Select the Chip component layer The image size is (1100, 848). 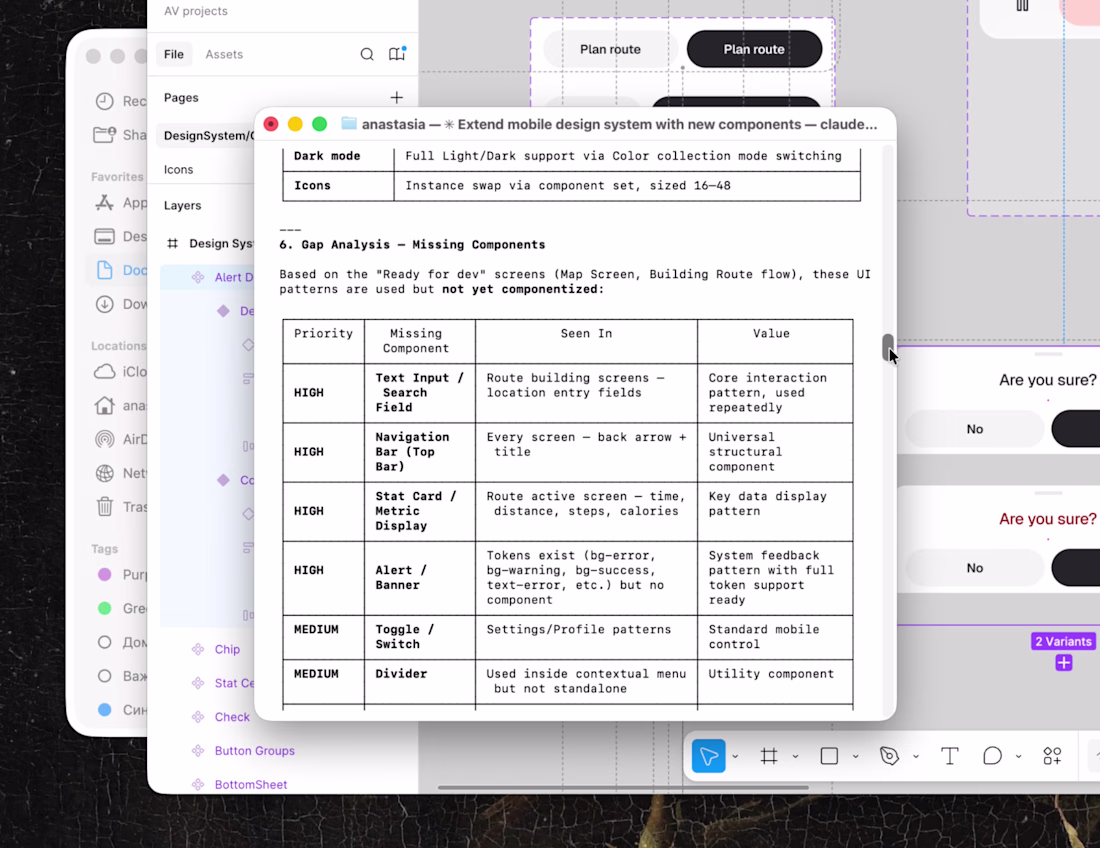tap(227, 650)
